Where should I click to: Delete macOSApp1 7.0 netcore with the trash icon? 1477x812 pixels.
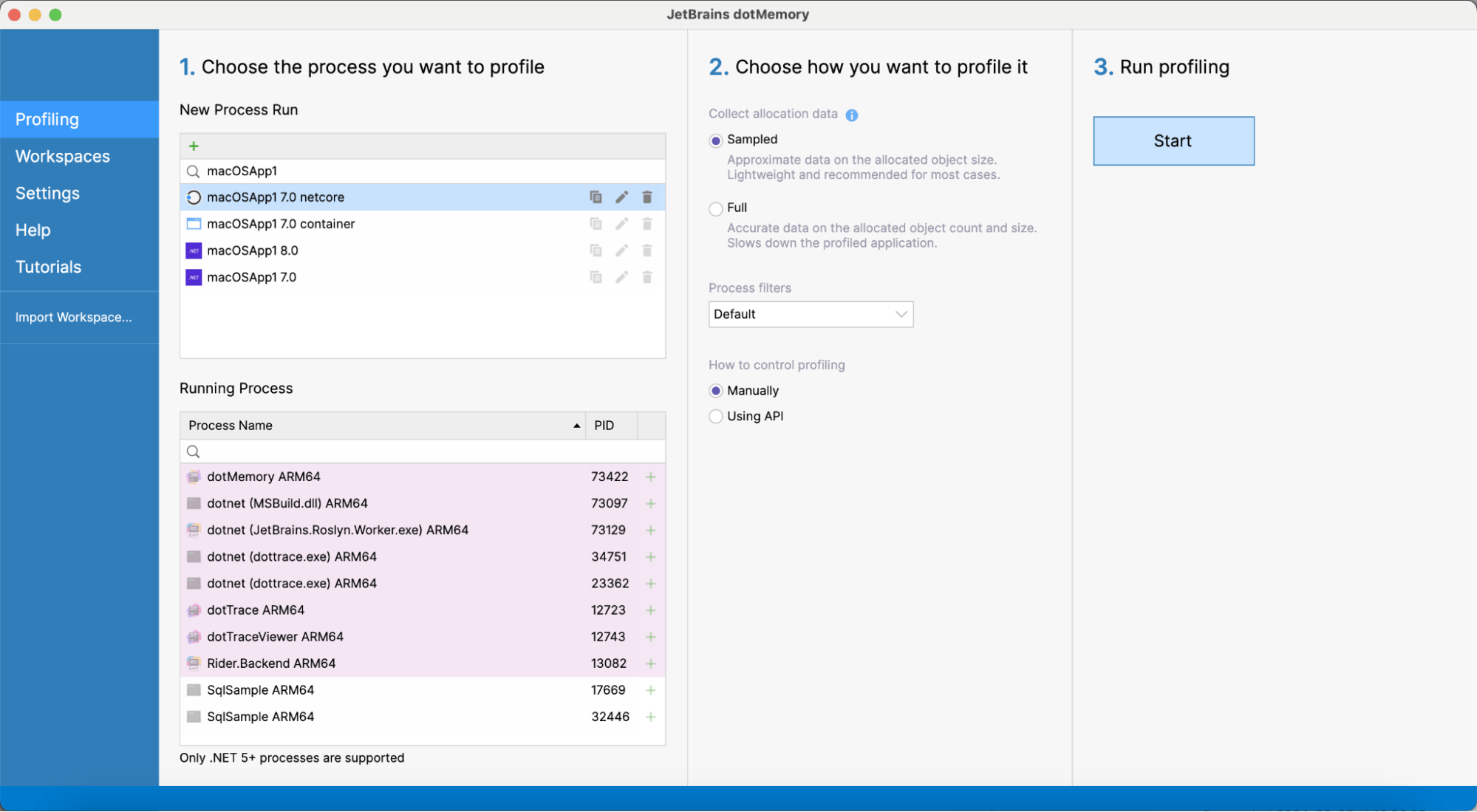647,197
